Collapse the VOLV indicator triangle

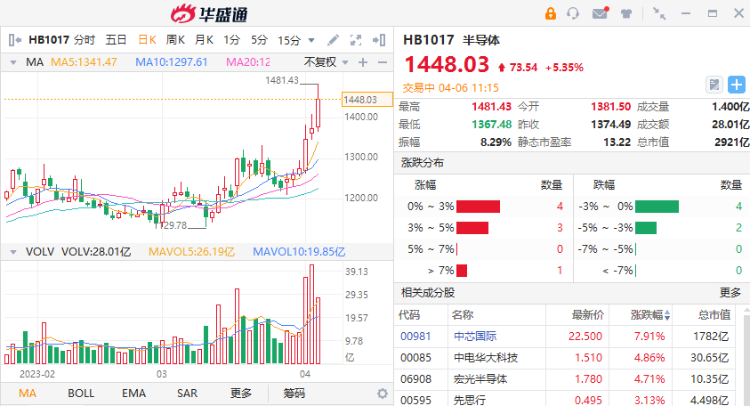coord(13,252)
